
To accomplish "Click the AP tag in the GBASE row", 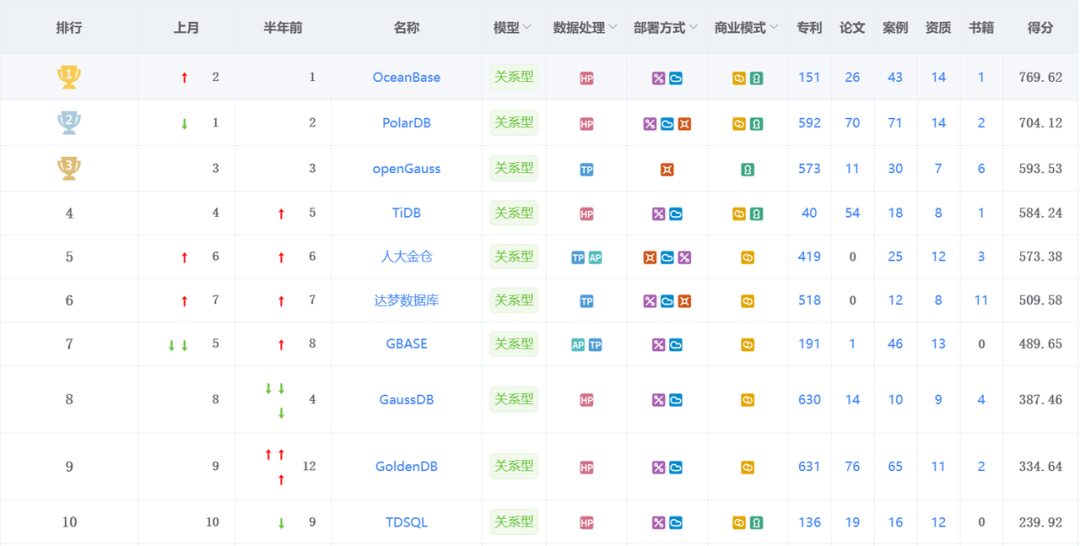I will [x=578, y=345].
